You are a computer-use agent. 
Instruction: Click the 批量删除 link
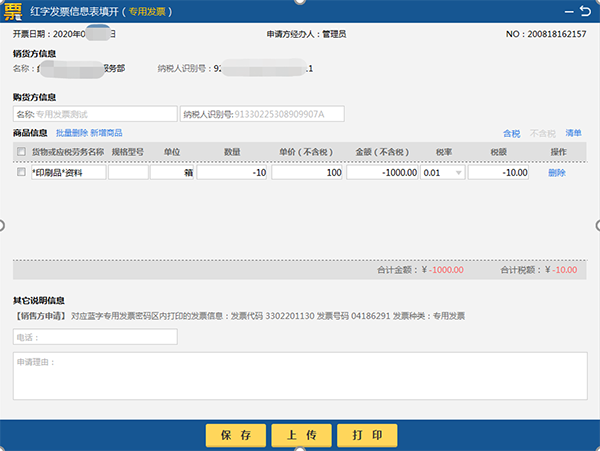[71, 132]
